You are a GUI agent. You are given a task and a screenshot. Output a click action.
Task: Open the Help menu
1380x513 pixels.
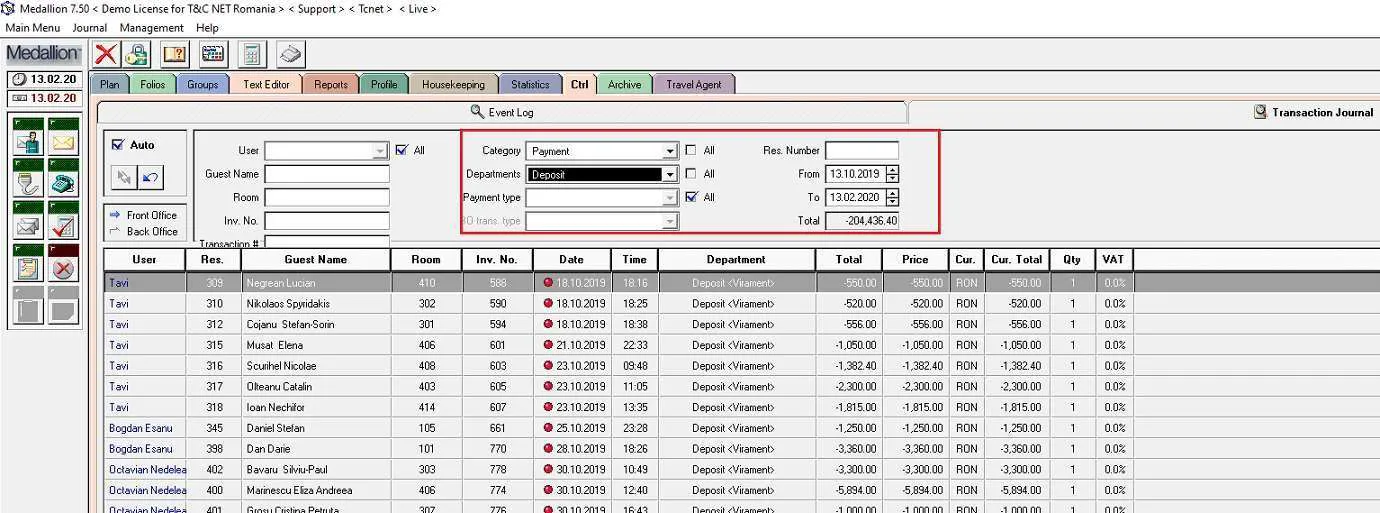(207, 28)
